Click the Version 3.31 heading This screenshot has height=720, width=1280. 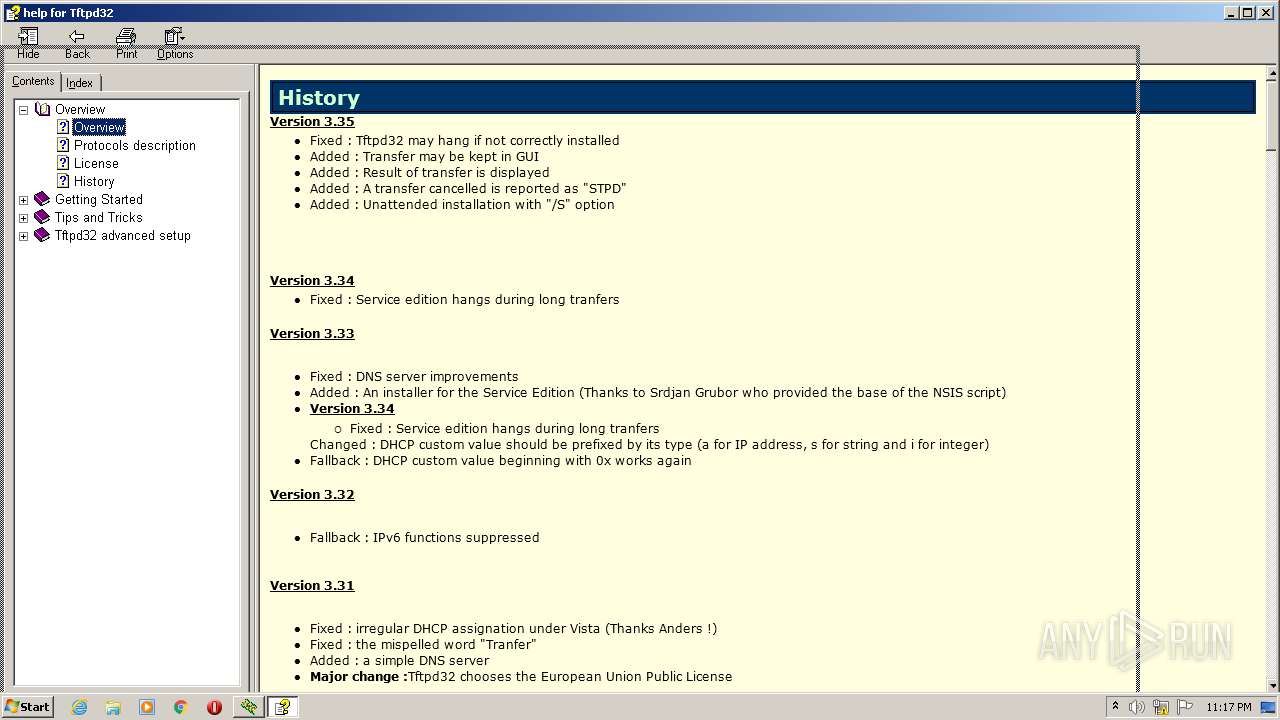pyautogui.click(x=312, y=586)
